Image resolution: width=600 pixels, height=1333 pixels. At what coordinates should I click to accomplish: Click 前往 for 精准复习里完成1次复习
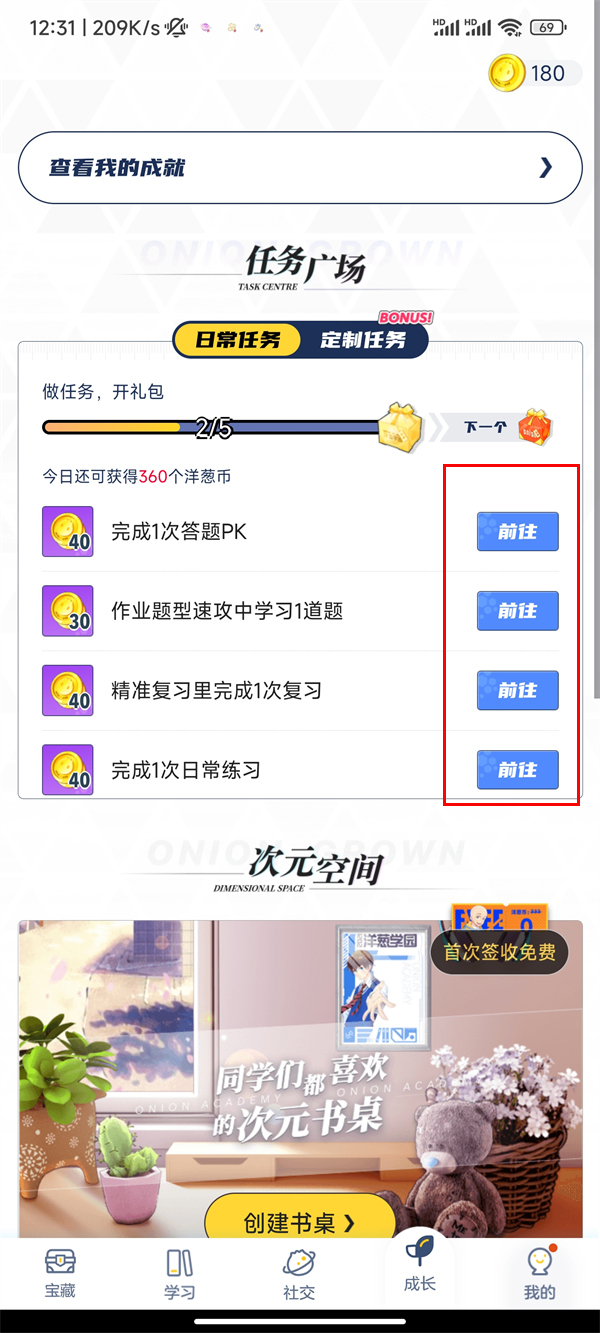pyautogui.click(x=518, y=691)
